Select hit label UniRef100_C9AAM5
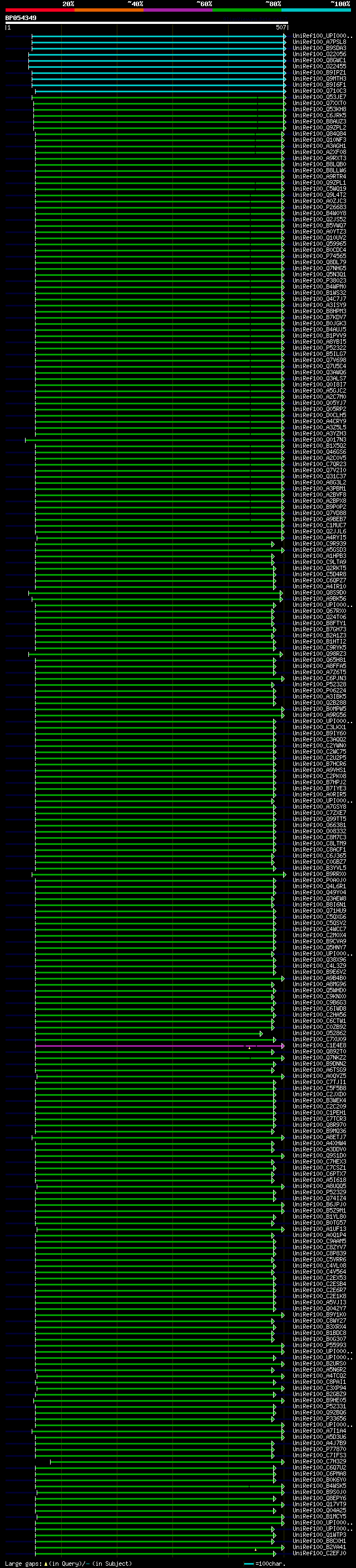This screenshot has height=1568, width=356. point(319,1241)
